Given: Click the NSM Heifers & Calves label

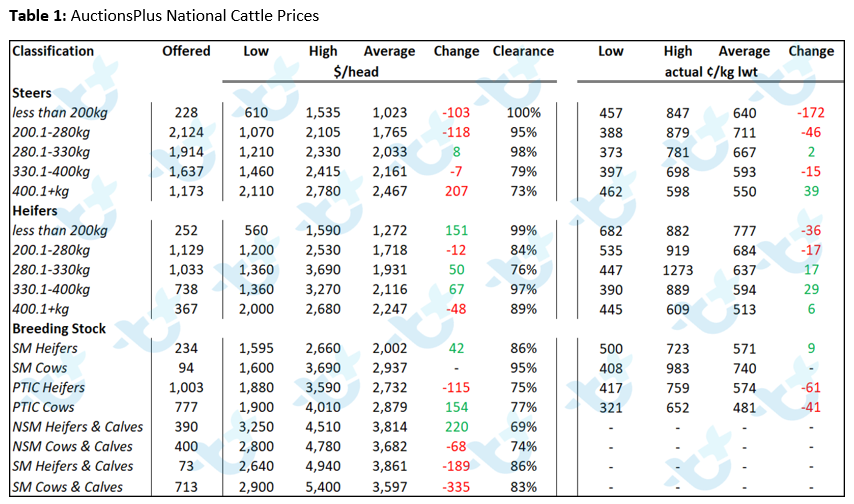Looking at the screenshot, I should 77,427.
